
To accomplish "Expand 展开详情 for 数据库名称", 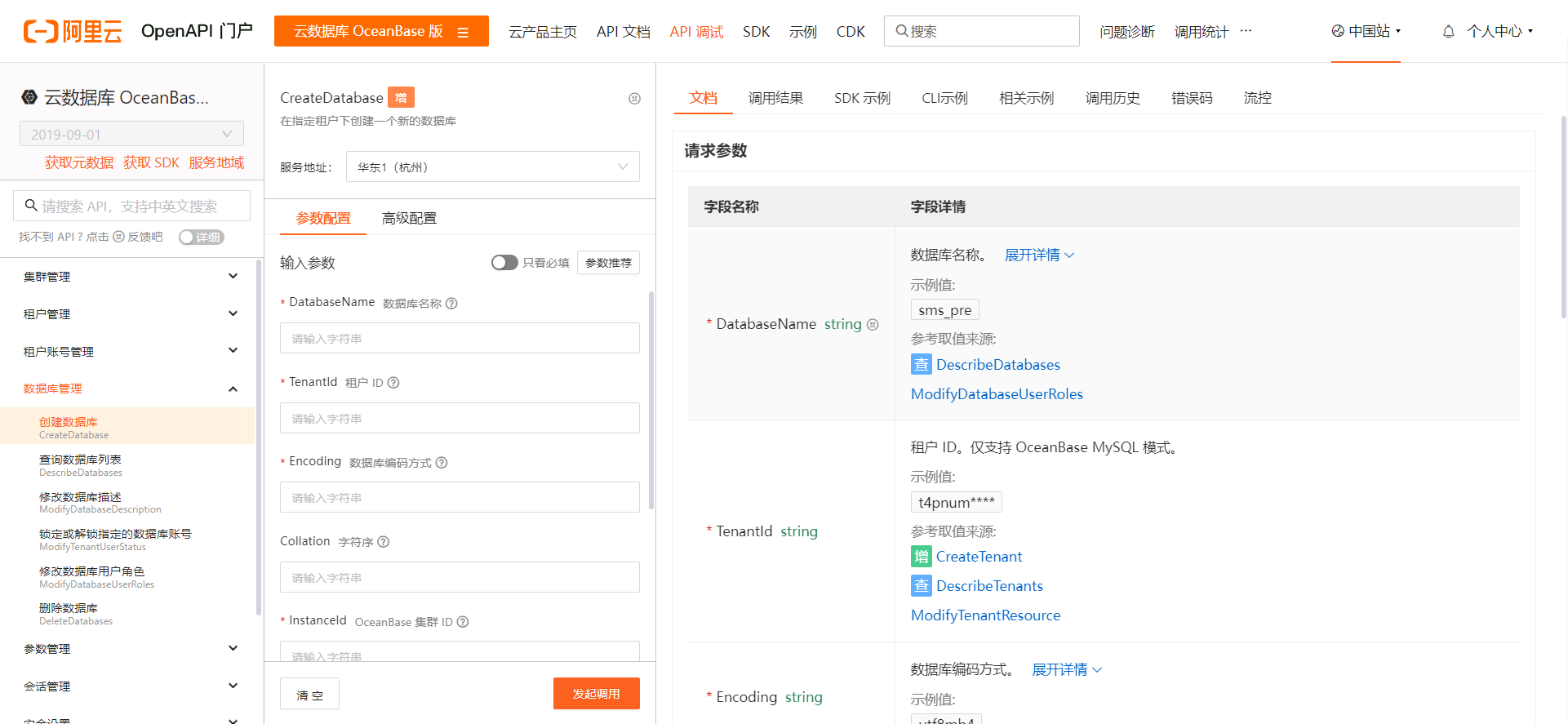I will click(x=1039, y=255).
